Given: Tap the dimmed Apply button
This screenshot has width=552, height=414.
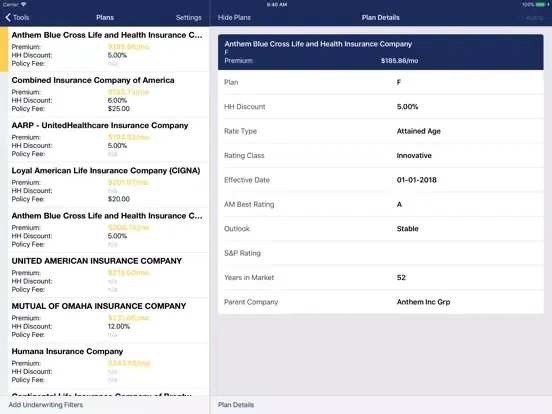Looking at the screenshot, I should [x=534, y=18].
